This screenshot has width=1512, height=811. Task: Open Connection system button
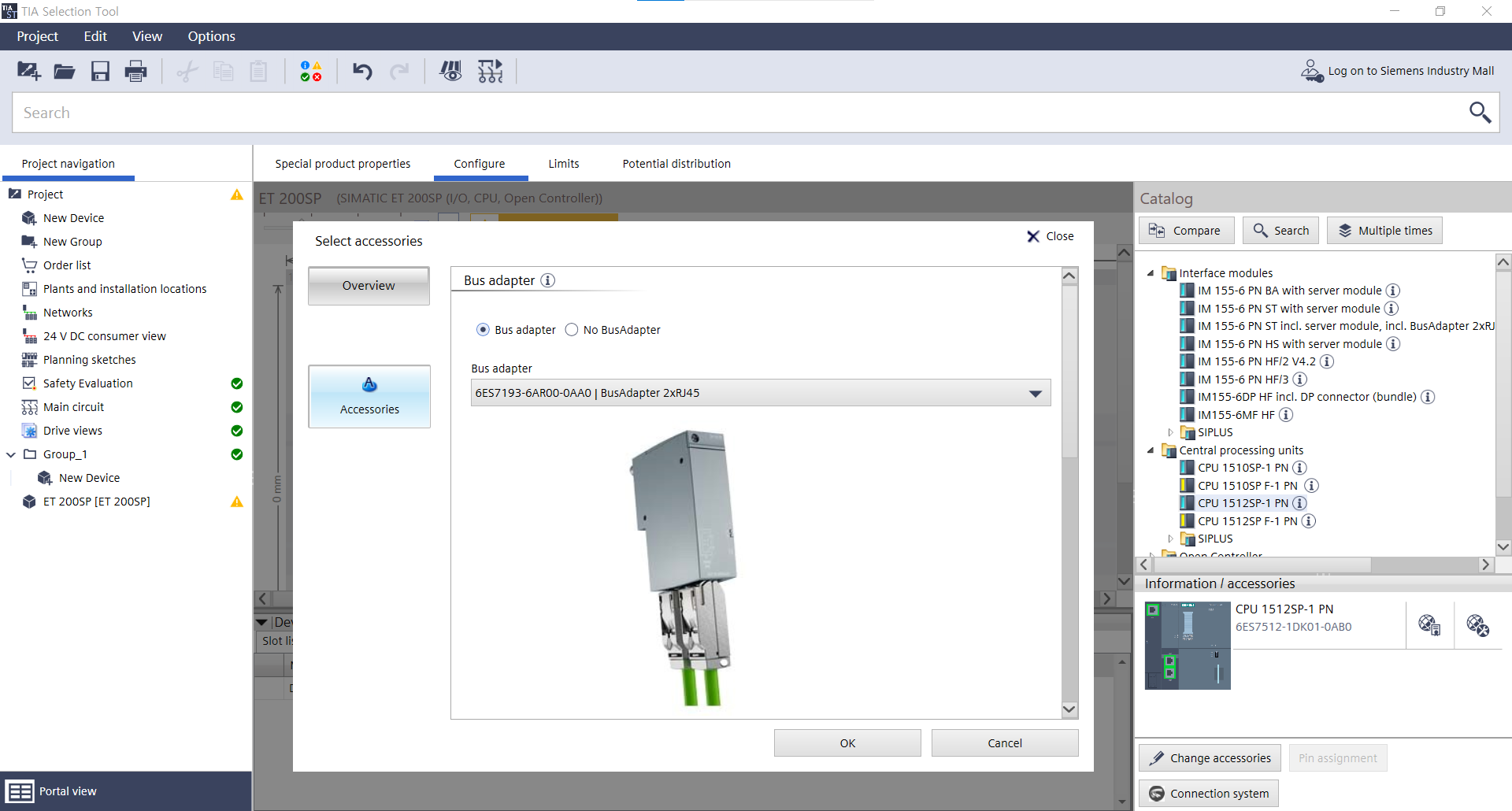(1209, 794)
